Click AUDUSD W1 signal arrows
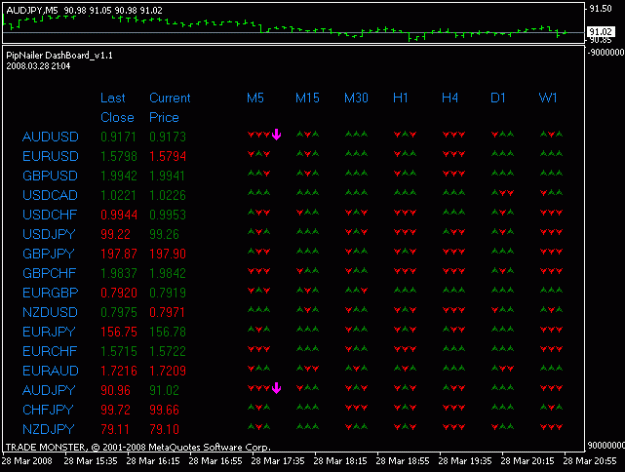Screen dimensions: 625x472 [551, 135]
